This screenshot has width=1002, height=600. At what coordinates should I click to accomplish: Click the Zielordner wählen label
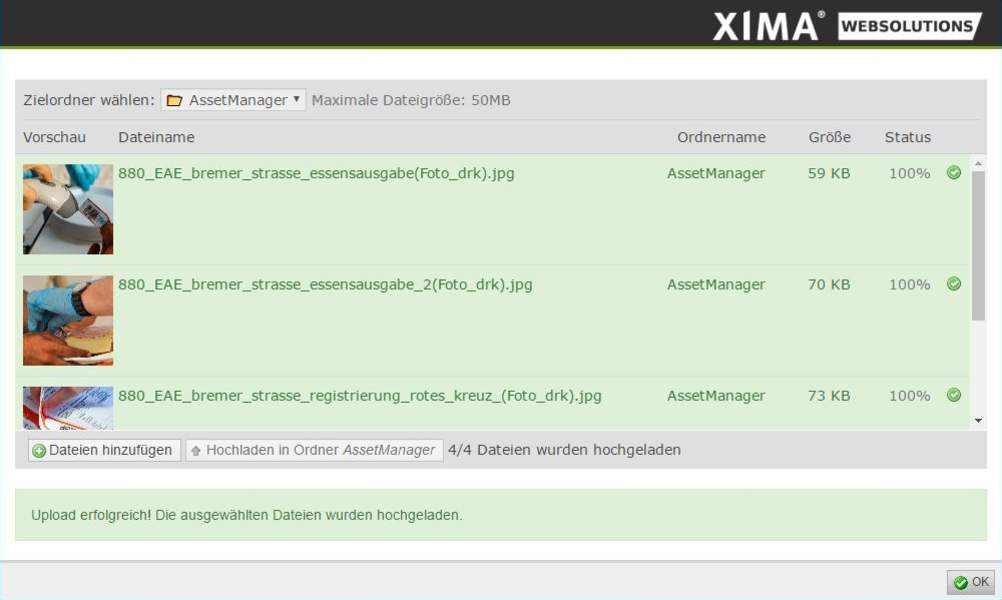tap(89, 100)
